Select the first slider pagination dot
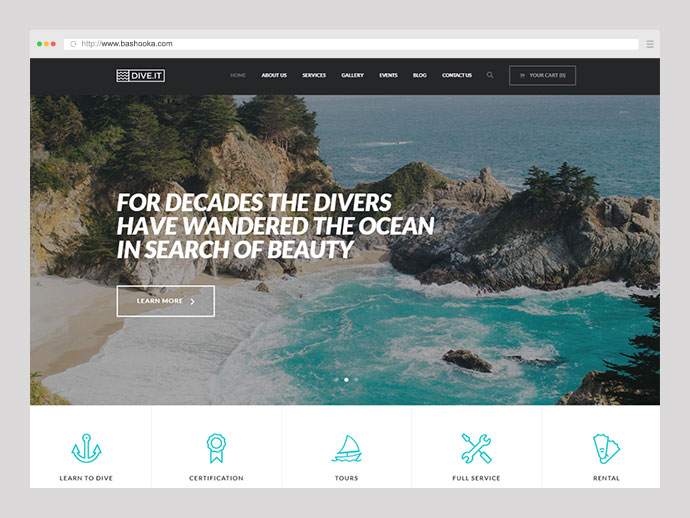This screenshot has height=518, width=690. point(337,379)
